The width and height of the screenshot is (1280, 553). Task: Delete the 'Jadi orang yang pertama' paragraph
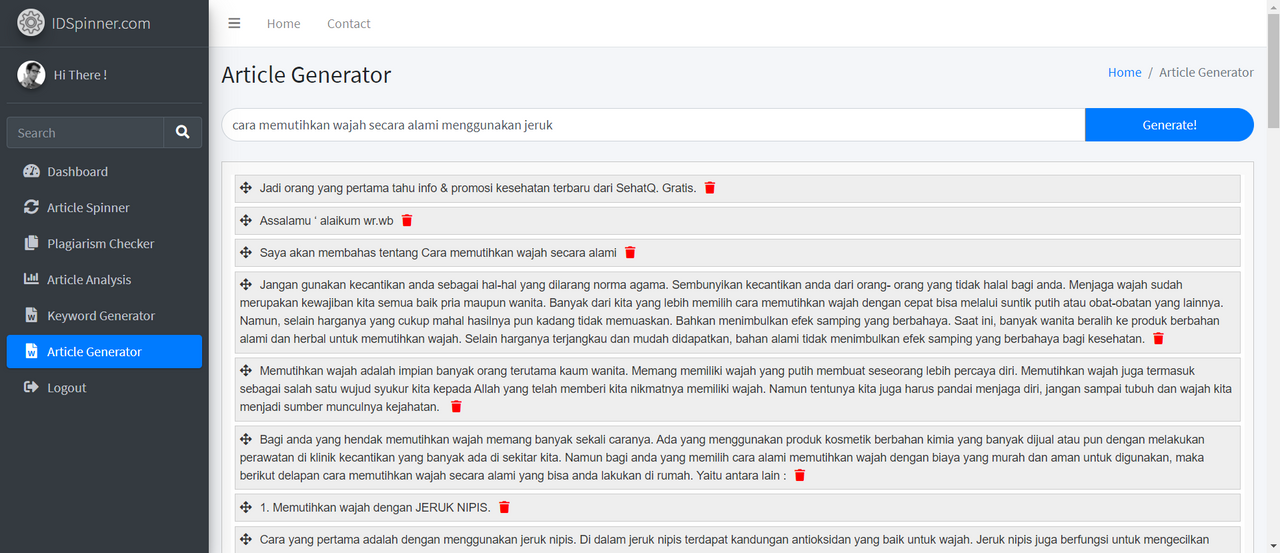click(x=710, y=188)
